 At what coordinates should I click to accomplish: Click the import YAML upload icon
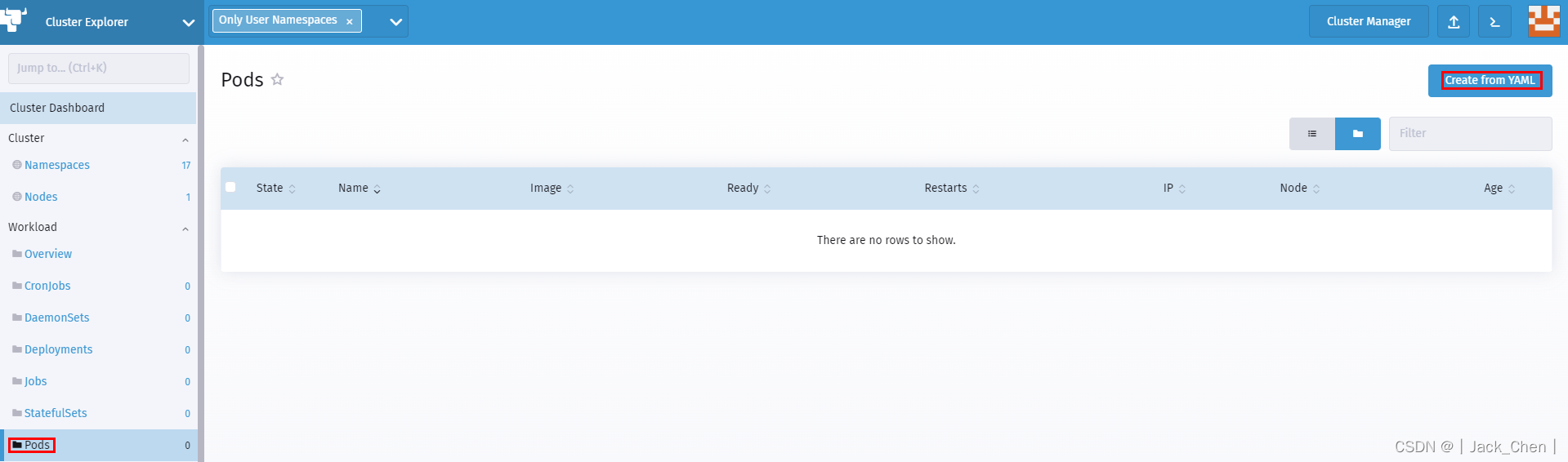pos(1454,22)
